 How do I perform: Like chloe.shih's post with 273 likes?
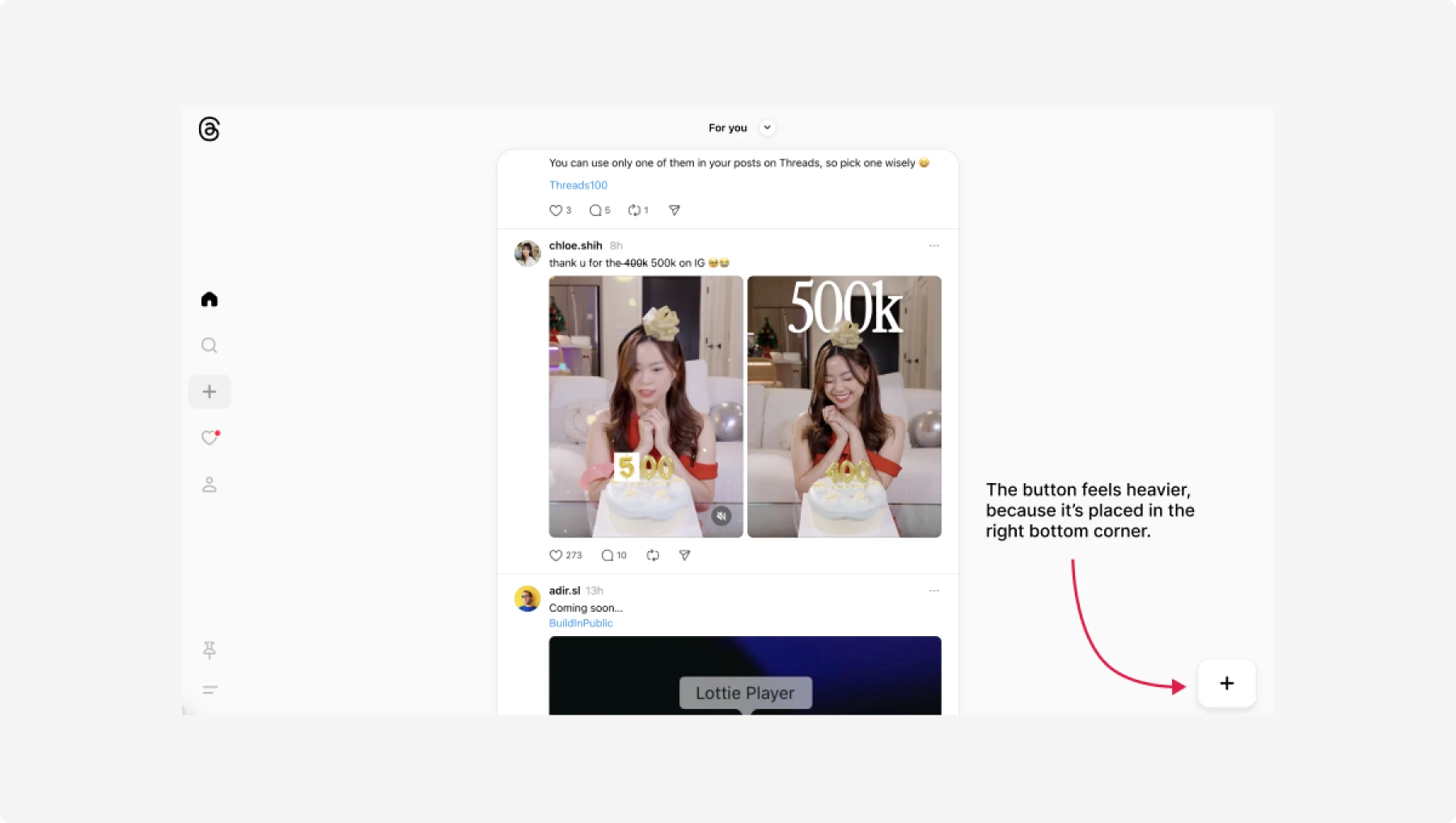pyautogui.click(x=556, y=555)
